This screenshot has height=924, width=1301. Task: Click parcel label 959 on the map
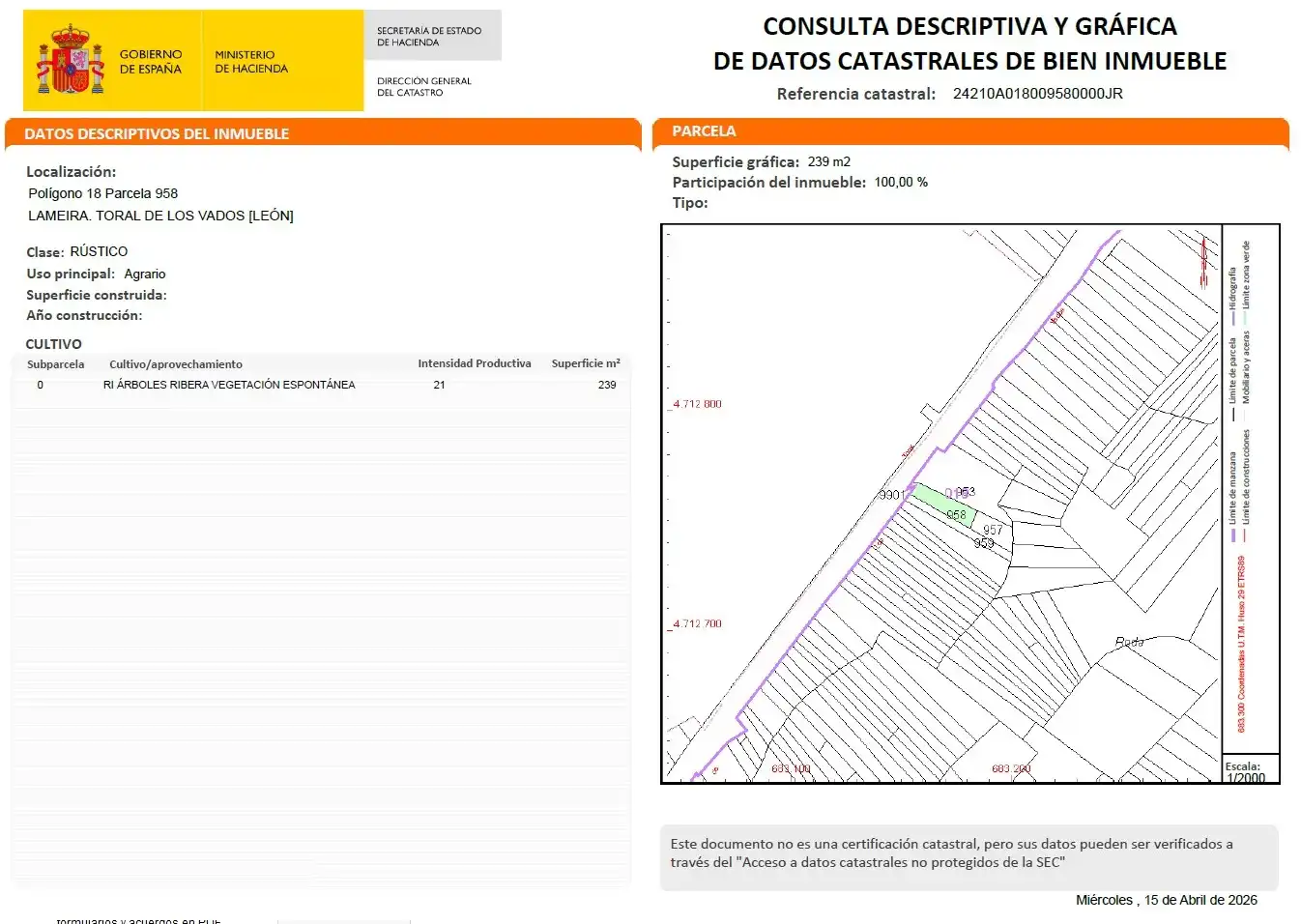click(984, 543)
